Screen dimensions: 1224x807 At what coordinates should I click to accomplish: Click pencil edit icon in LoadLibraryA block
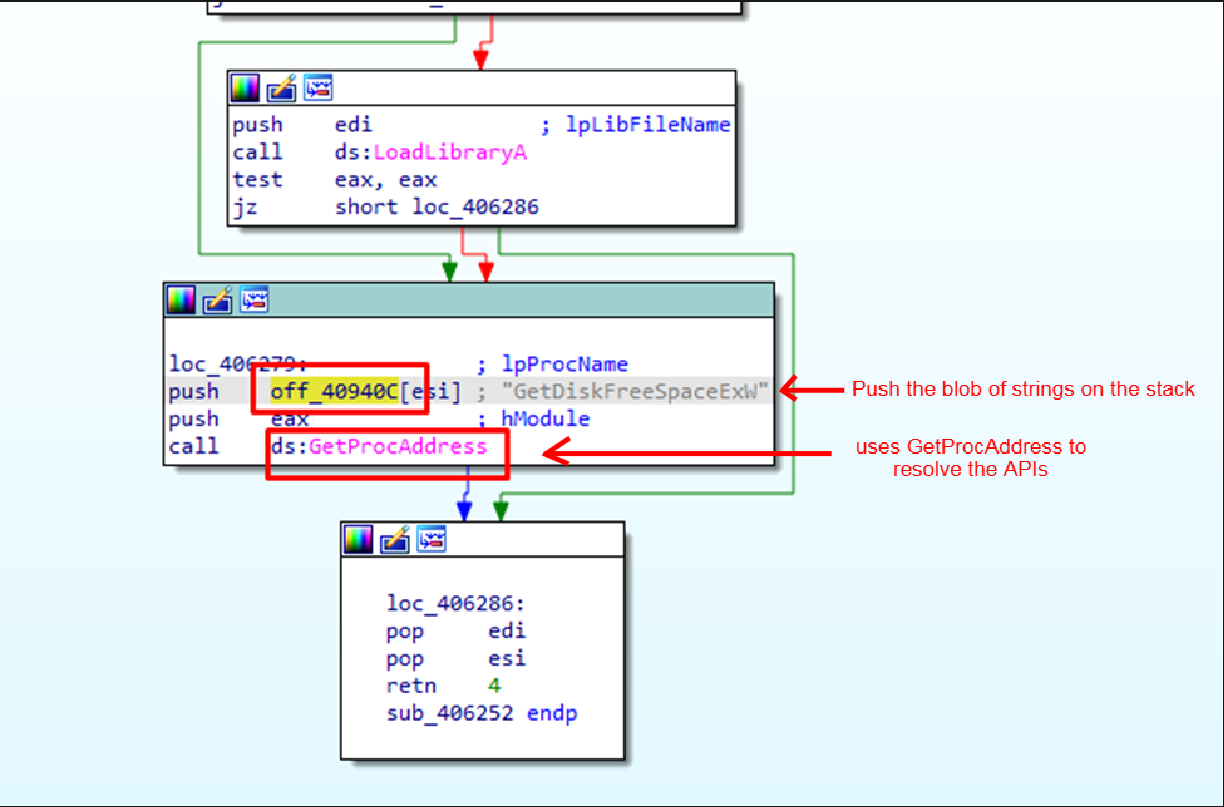(x=281, y=88)
